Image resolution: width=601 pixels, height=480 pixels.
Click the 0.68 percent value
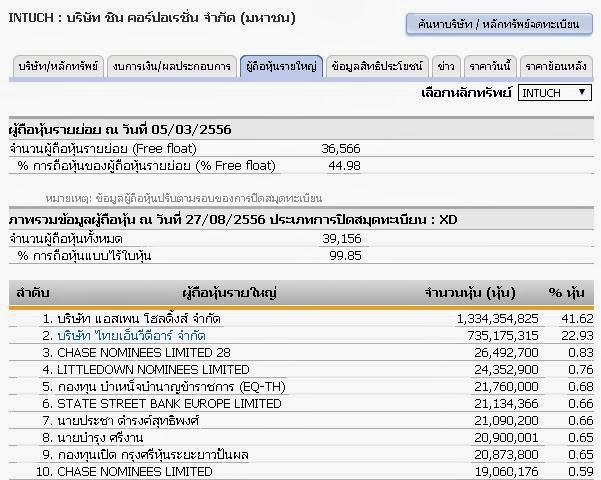(x=581, y=387)
